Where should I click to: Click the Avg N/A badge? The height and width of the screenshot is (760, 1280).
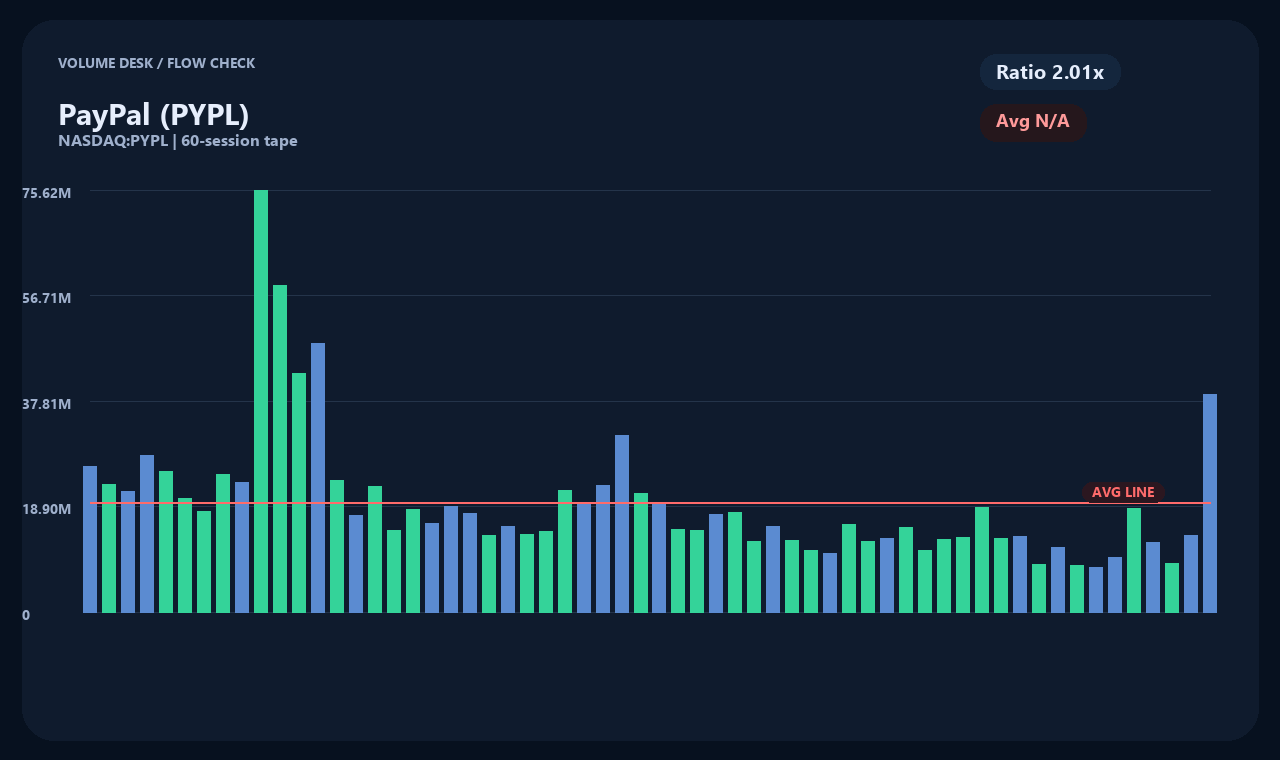point(1033,122)
